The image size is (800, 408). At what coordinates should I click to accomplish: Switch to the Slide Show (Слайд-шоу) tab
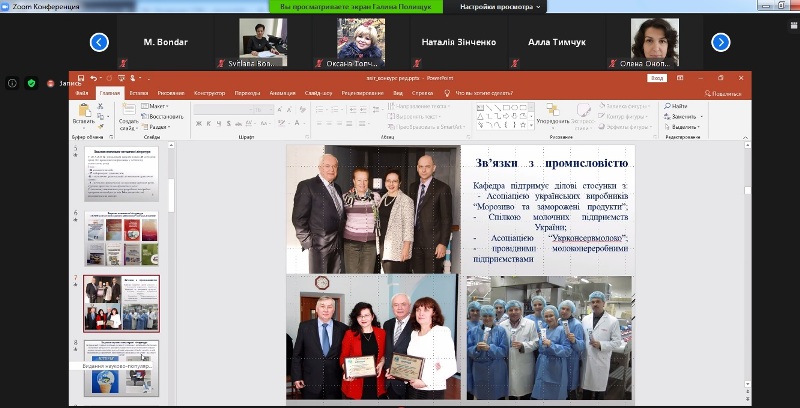pos(318,93)
